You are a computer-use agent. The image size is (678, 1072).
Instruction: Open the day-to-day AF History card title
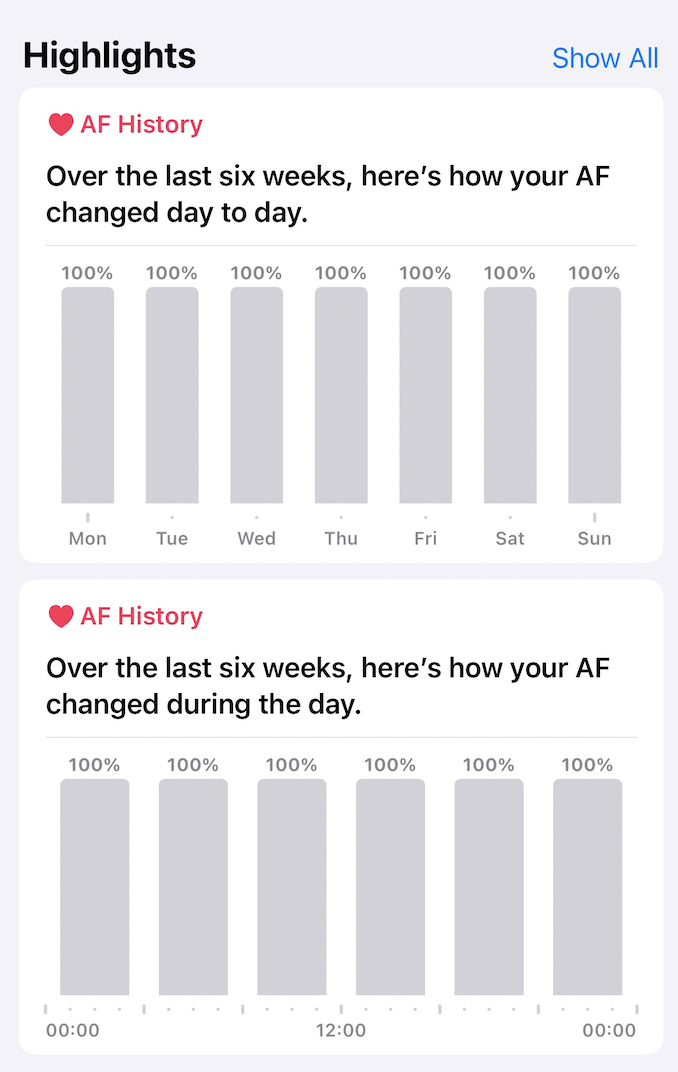(x=141, y=124)
